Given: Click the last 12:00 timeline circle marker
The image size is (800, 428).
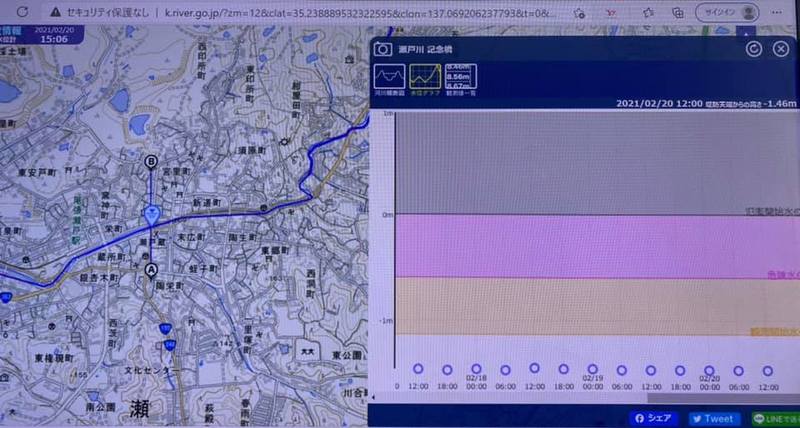Looking at the screenshot, I should [767, 369].
